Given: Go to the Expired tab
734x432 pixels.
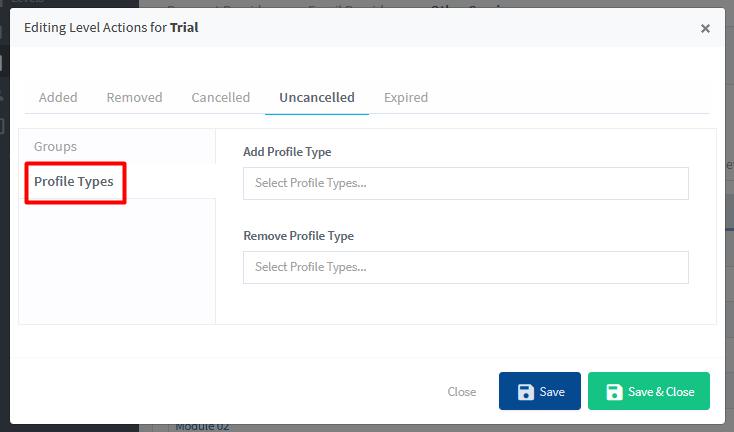Looking at the screenshot, I should tap(406, 97).
